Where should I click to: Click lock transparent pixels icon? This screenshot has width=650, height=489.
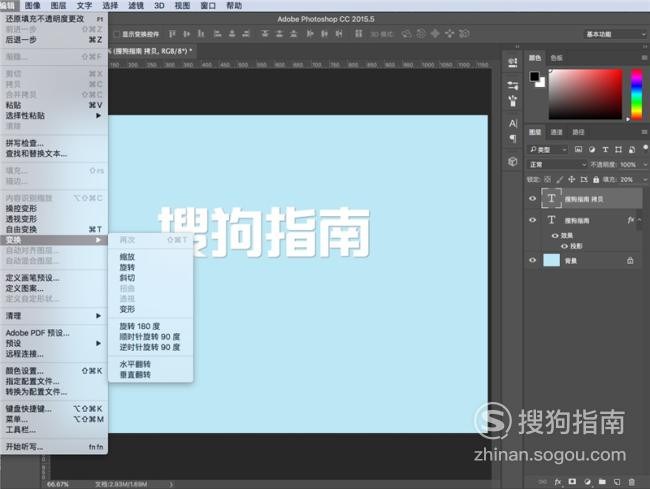(x=548, y=179)
